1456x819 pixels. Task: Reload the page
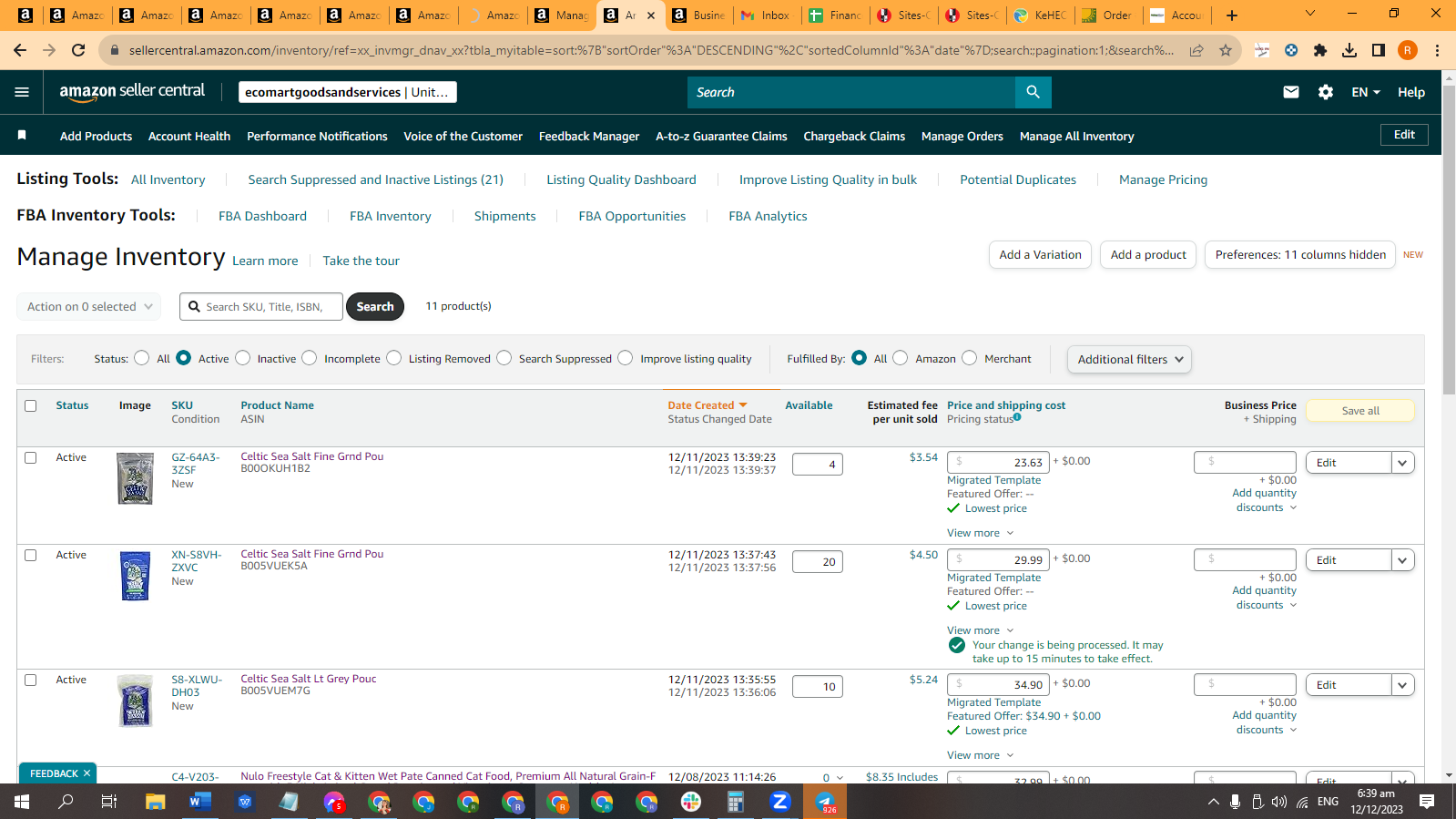coord(78,50)
